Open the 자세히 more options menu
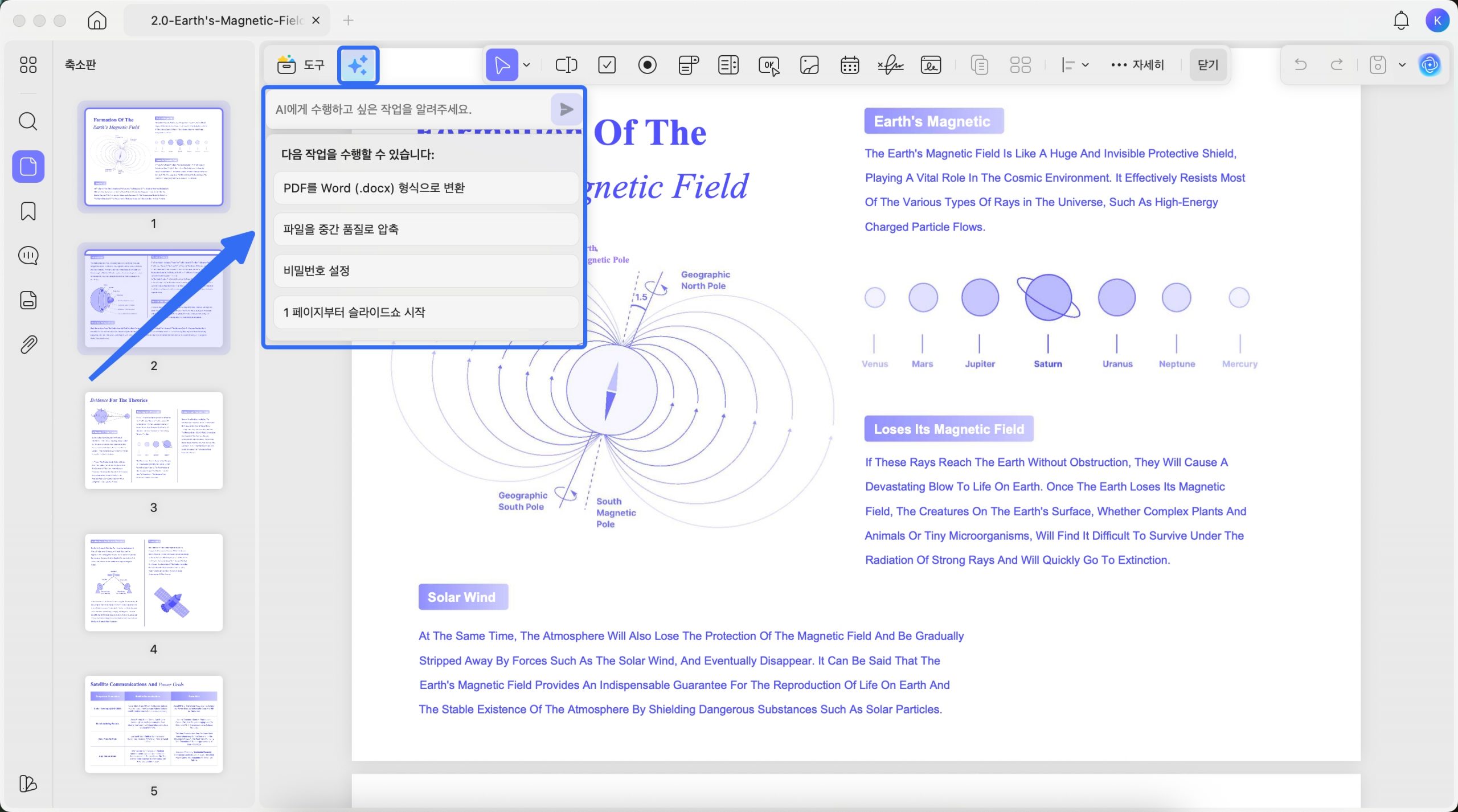The image size is (1458, 812). click(x=1138, y=64)
